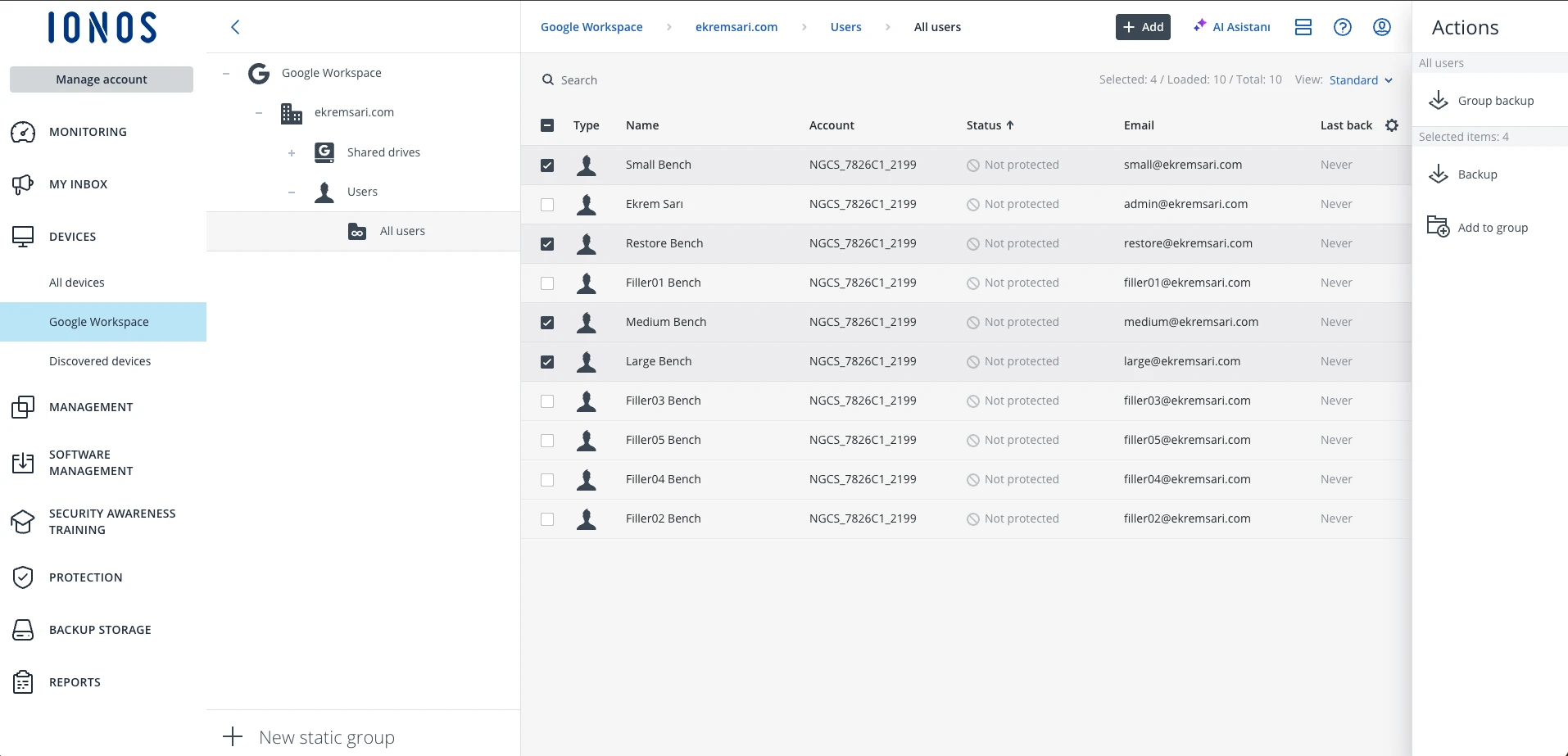
Task: Sort by the Name column header
Action: coord(642,125)
